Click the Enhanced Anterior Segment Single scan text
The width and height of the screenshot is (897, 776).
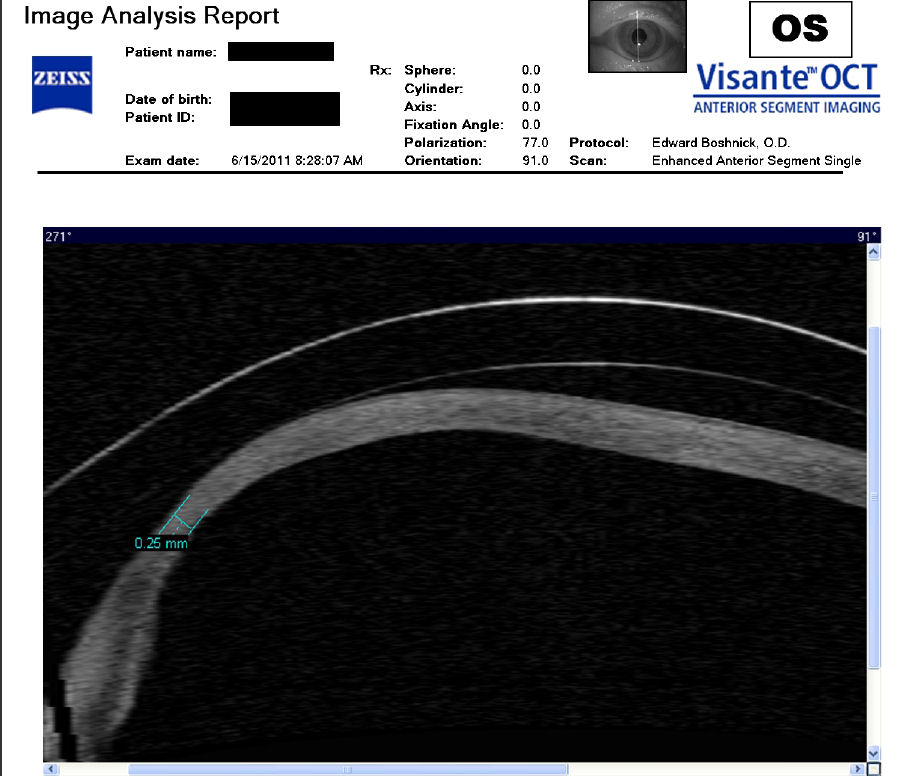(756, 161)
